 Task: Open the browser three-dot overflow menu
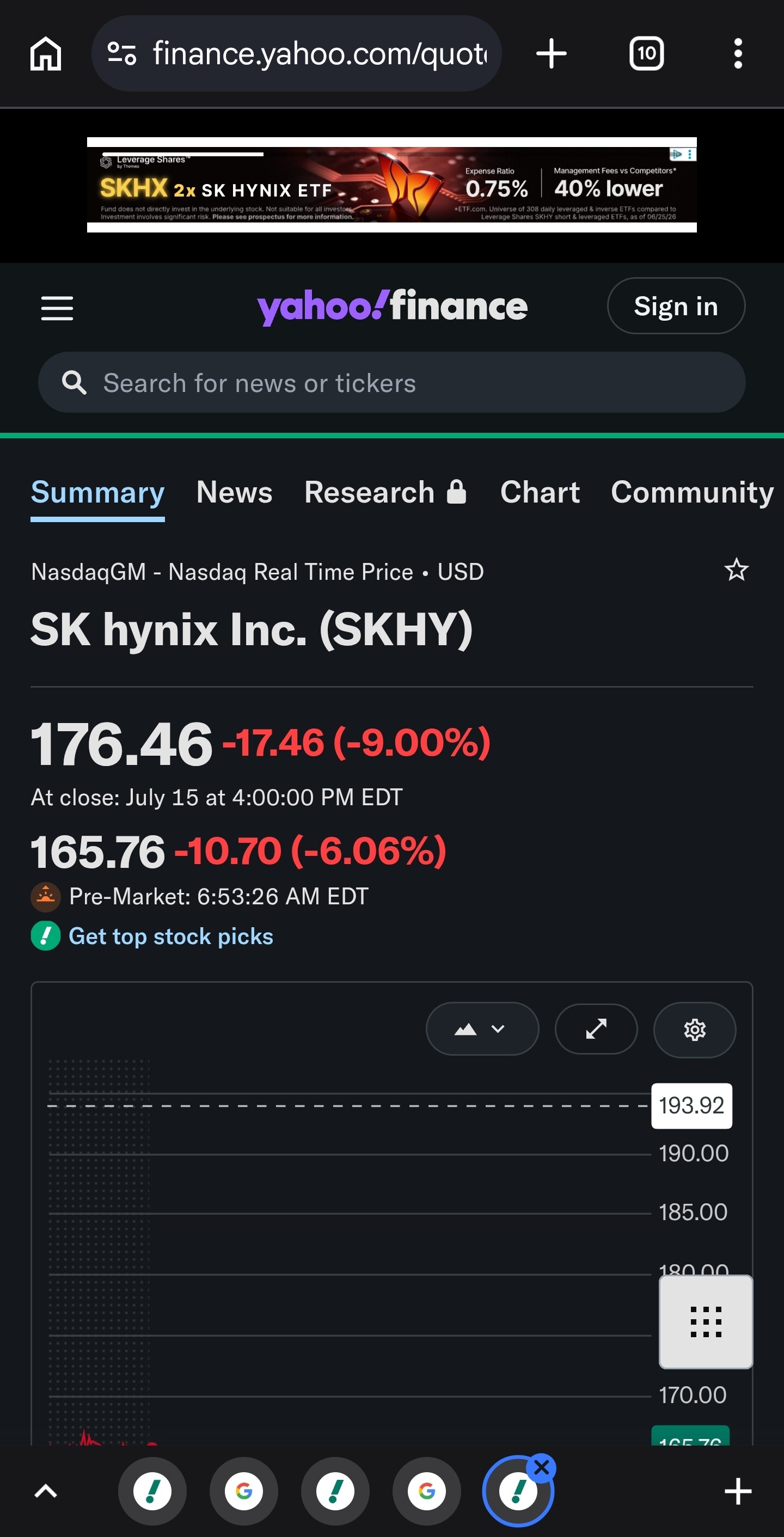[x=738, y=54]
